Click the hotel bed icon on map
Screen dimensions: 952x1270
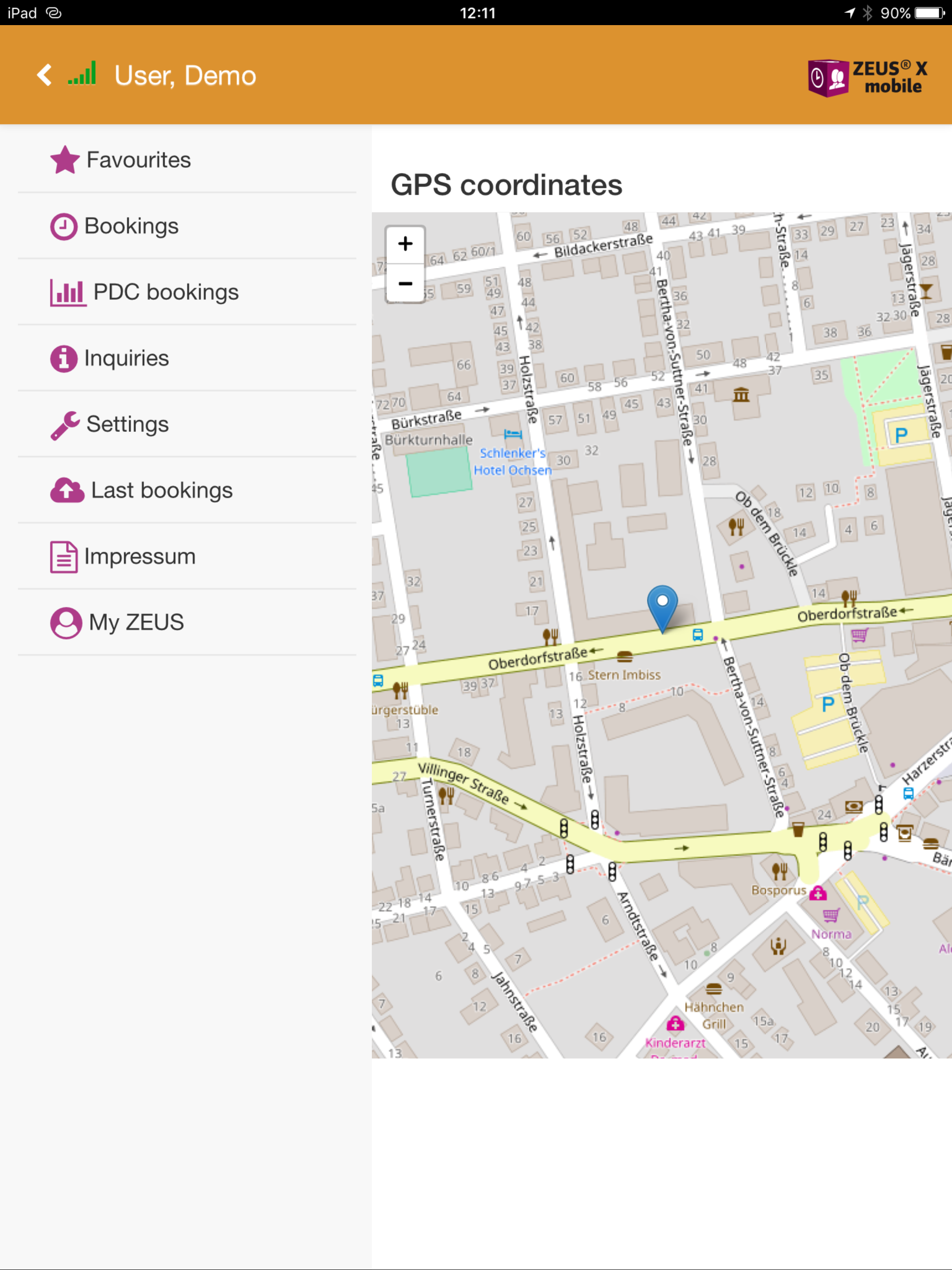coord(513,434)
